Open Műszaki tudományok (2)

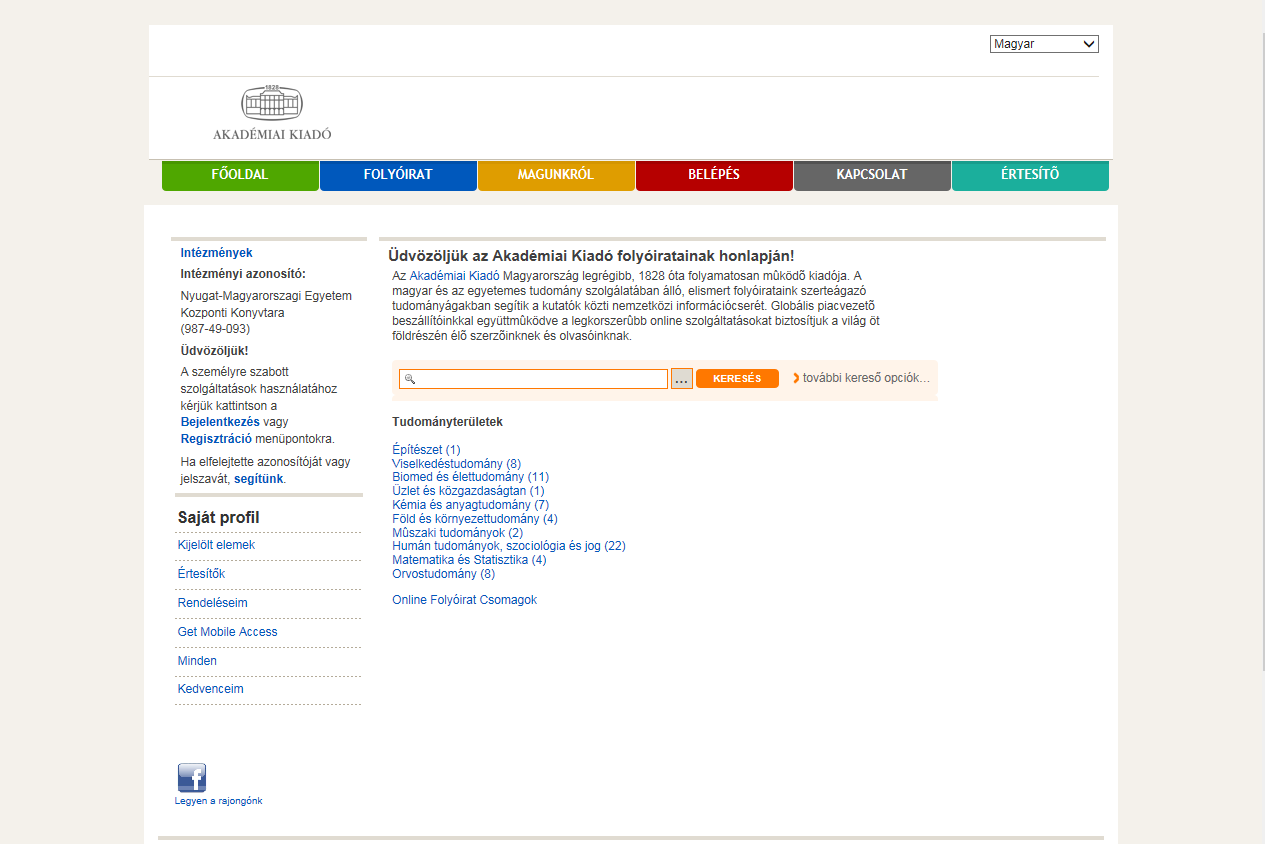(x=457, y=533)
